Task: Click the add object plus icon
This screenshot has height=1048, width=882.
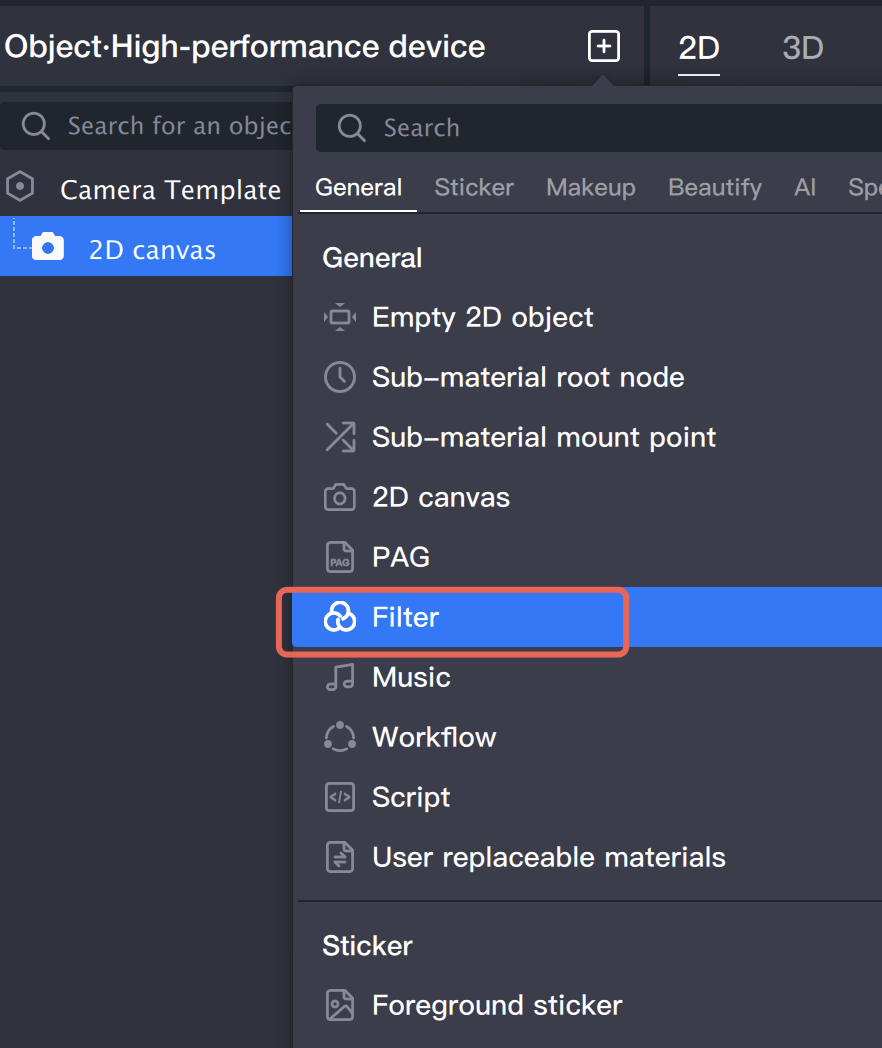Action: pyautogui.click(x=603, y=46)
